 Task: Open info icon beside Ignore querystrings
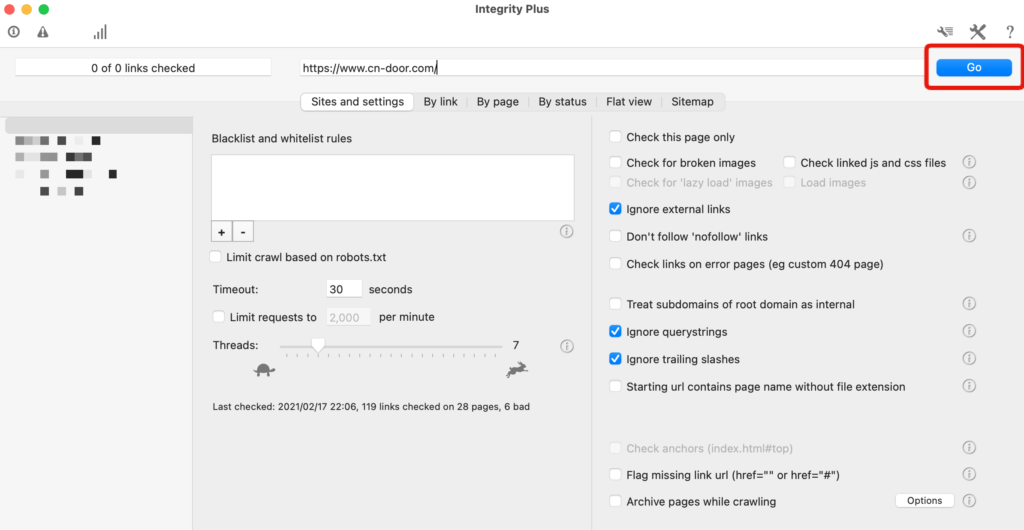pos(969,332)
